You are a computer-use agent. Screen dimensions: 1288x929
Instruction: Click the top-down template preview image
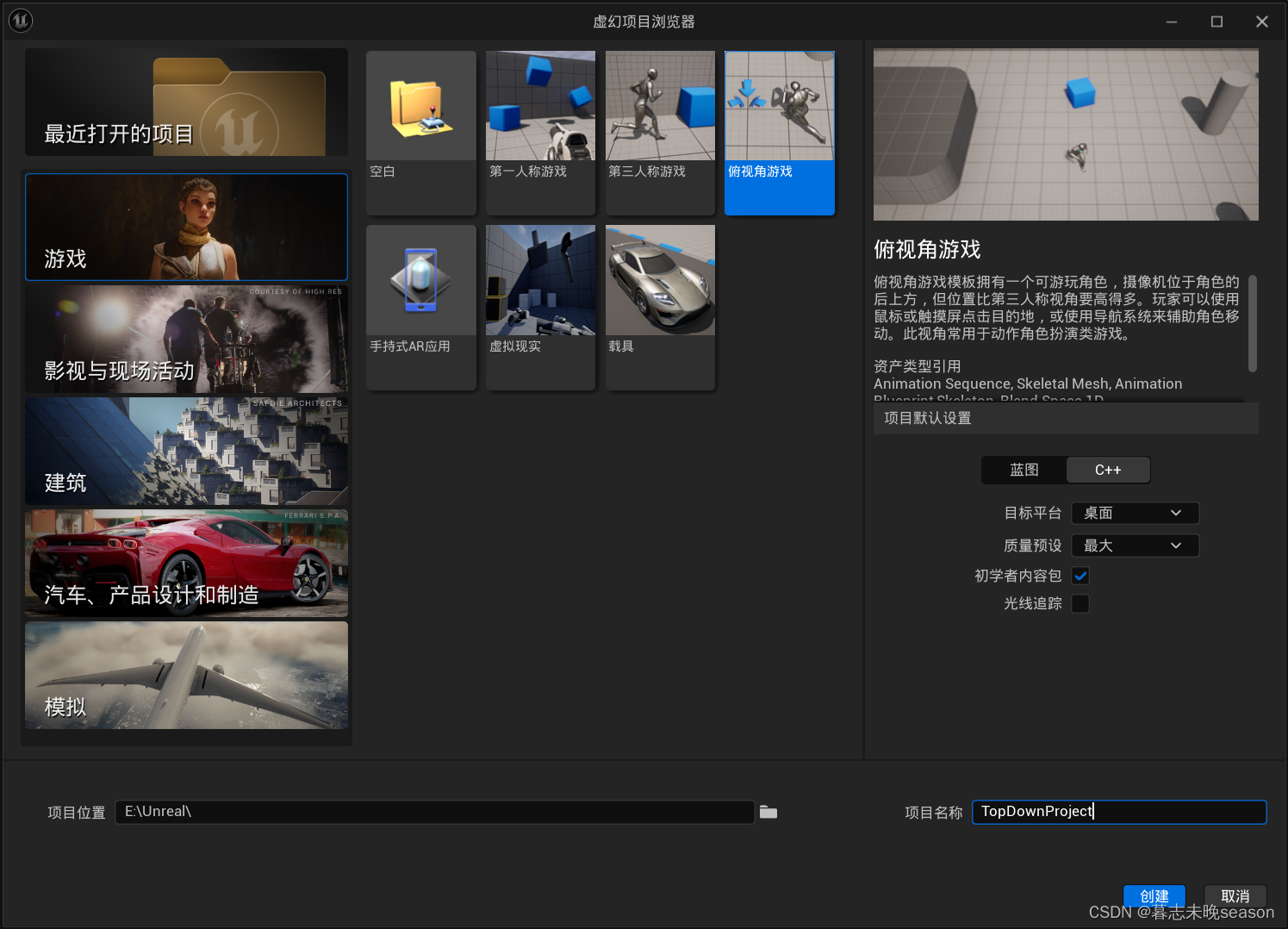point(1066,134)
